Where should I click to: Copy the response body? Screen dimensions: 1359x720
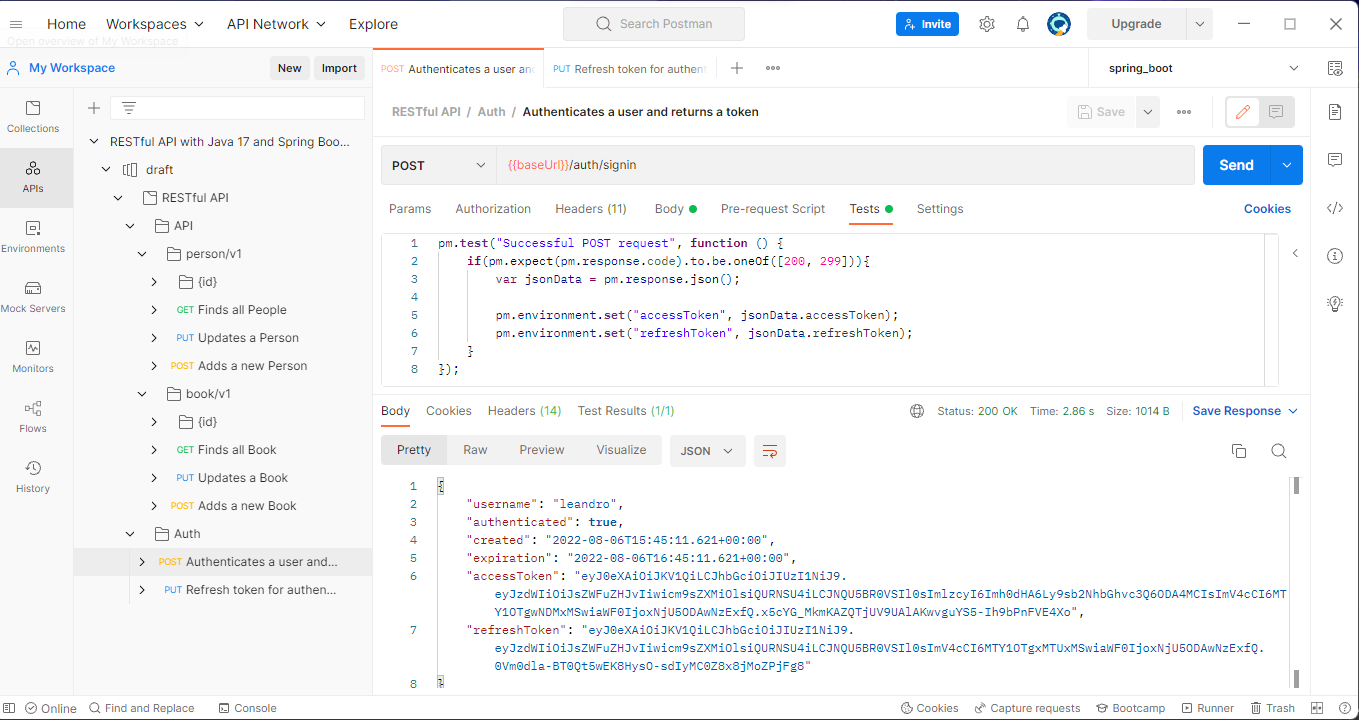1239,451
